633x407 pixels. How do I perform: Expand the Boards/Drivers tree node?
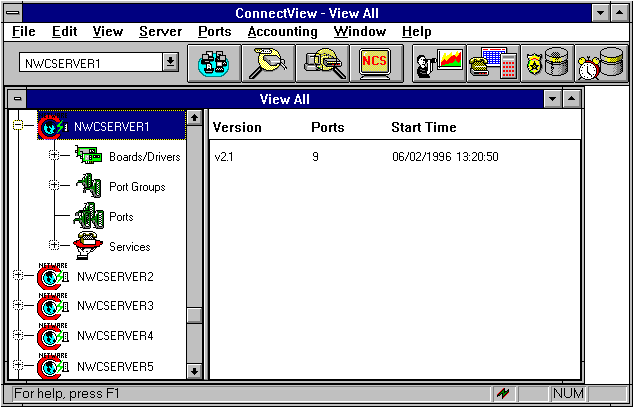point(53,156)
